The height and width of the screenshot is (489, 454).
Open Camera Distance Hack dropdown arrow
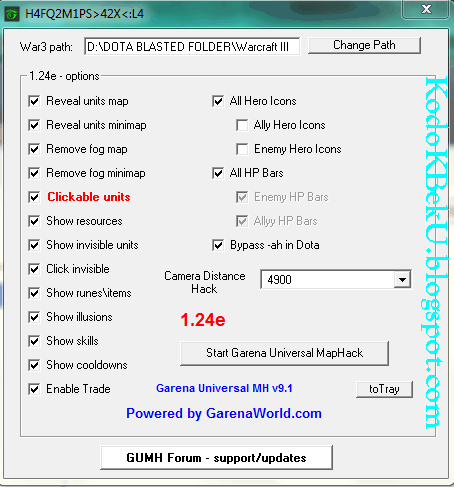click(x=402, y=280)
